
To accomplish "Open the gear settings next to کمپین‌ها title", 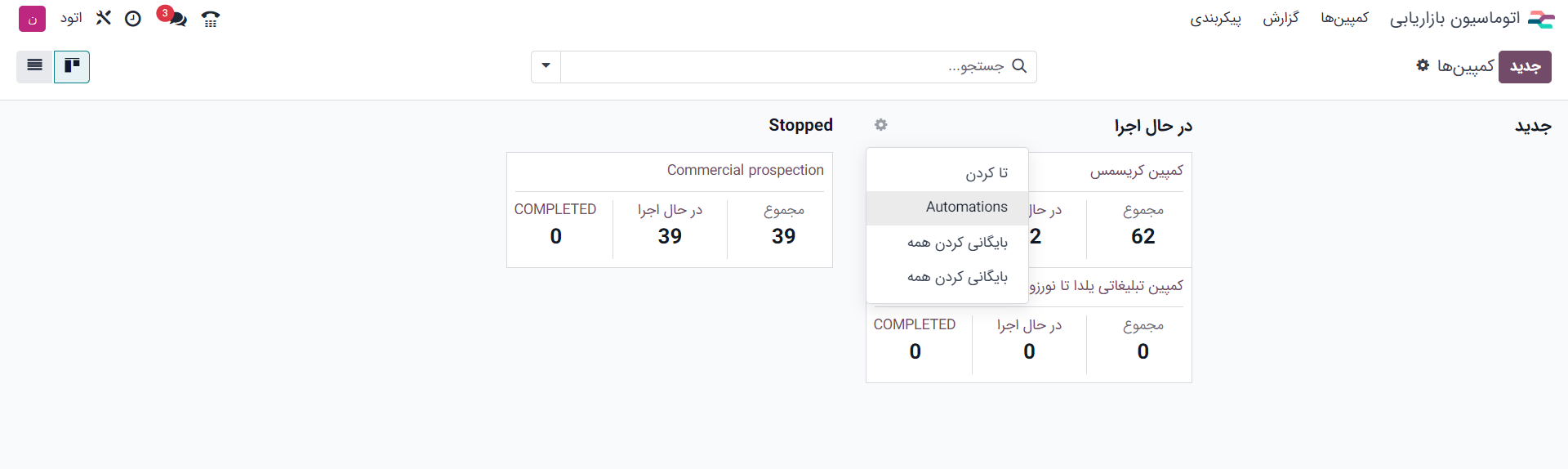I will click(x=1423, y=65).
